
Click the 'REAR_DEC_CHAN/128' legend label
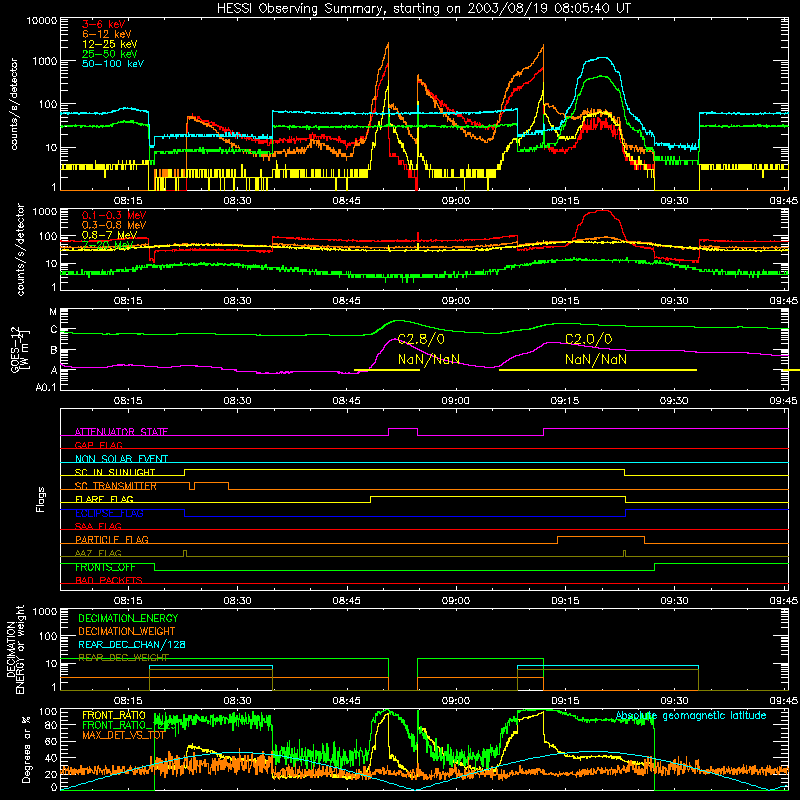132,644
